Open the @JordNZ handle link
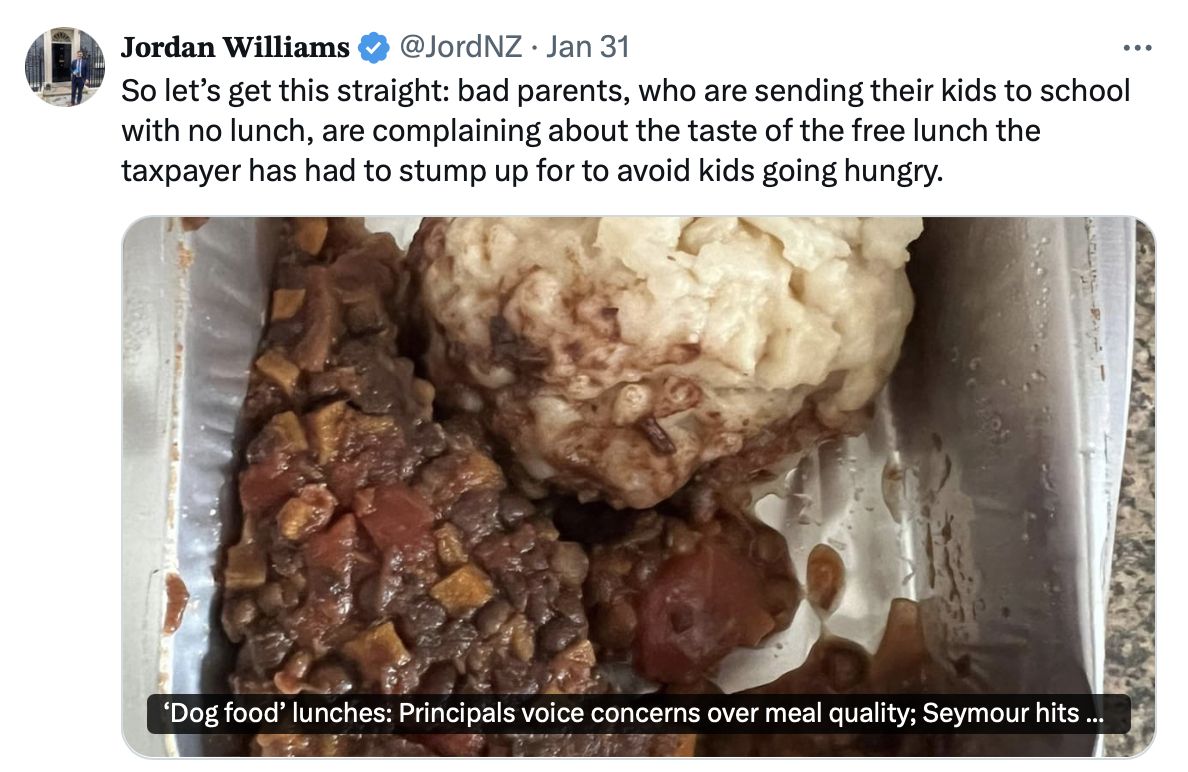The height and width of the screenshot is (772, 1188). pyautogui.click(x=460, y=47)
